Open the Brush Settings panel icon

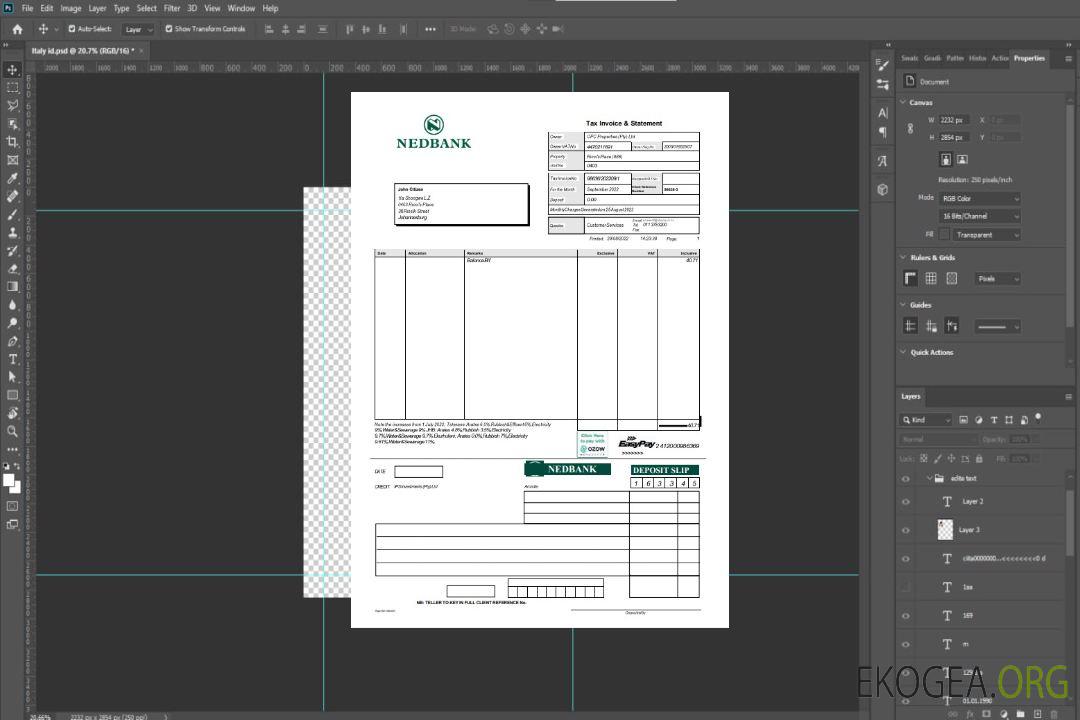tap(883, 65)
